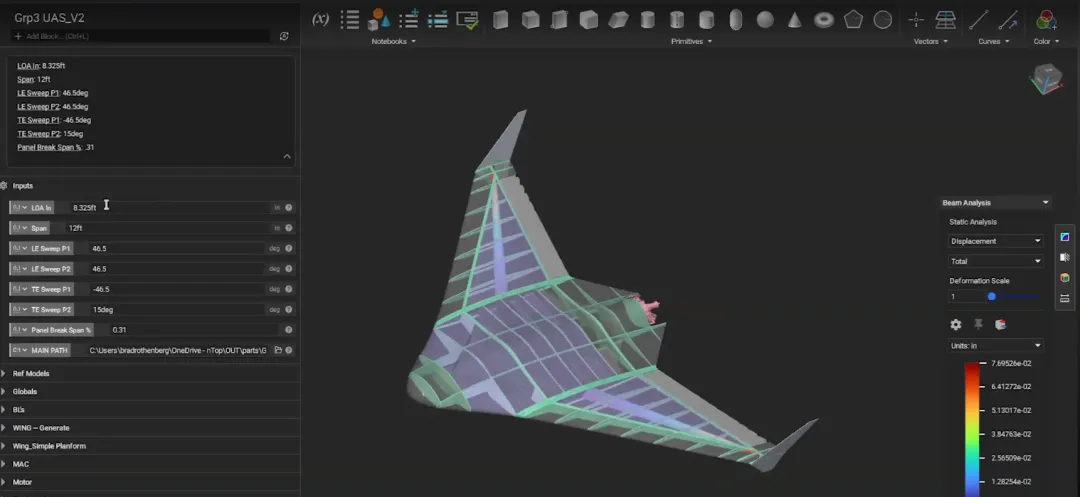Expand the WING – Generate group

coord(5,428)
